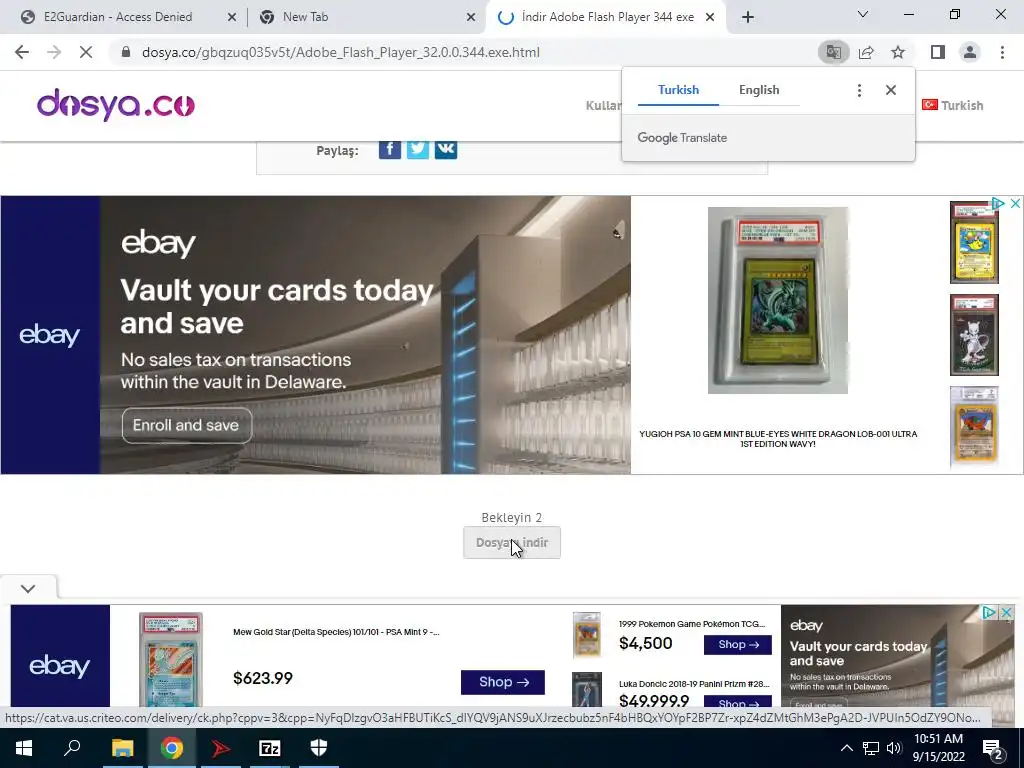
Task: Click the Pikachu card thumbnail in ad
Action: pyautogui.click(x=974, y=242)
